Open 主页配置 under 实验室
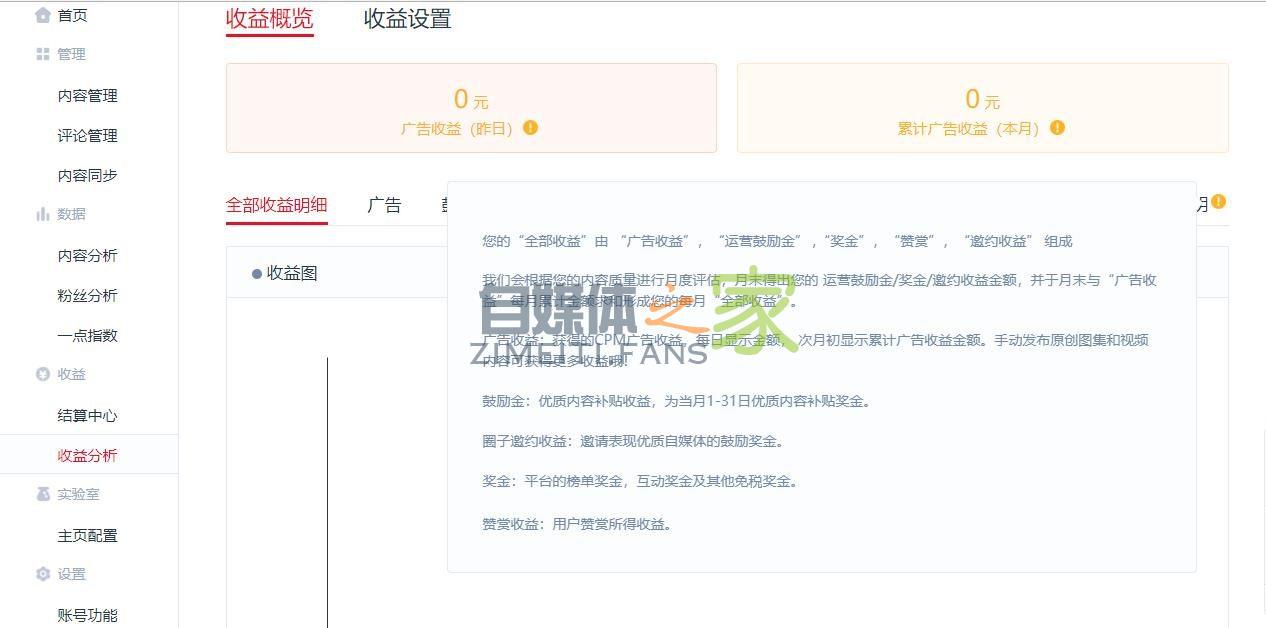The image size is (1266, 628). [x=87, y=536]
